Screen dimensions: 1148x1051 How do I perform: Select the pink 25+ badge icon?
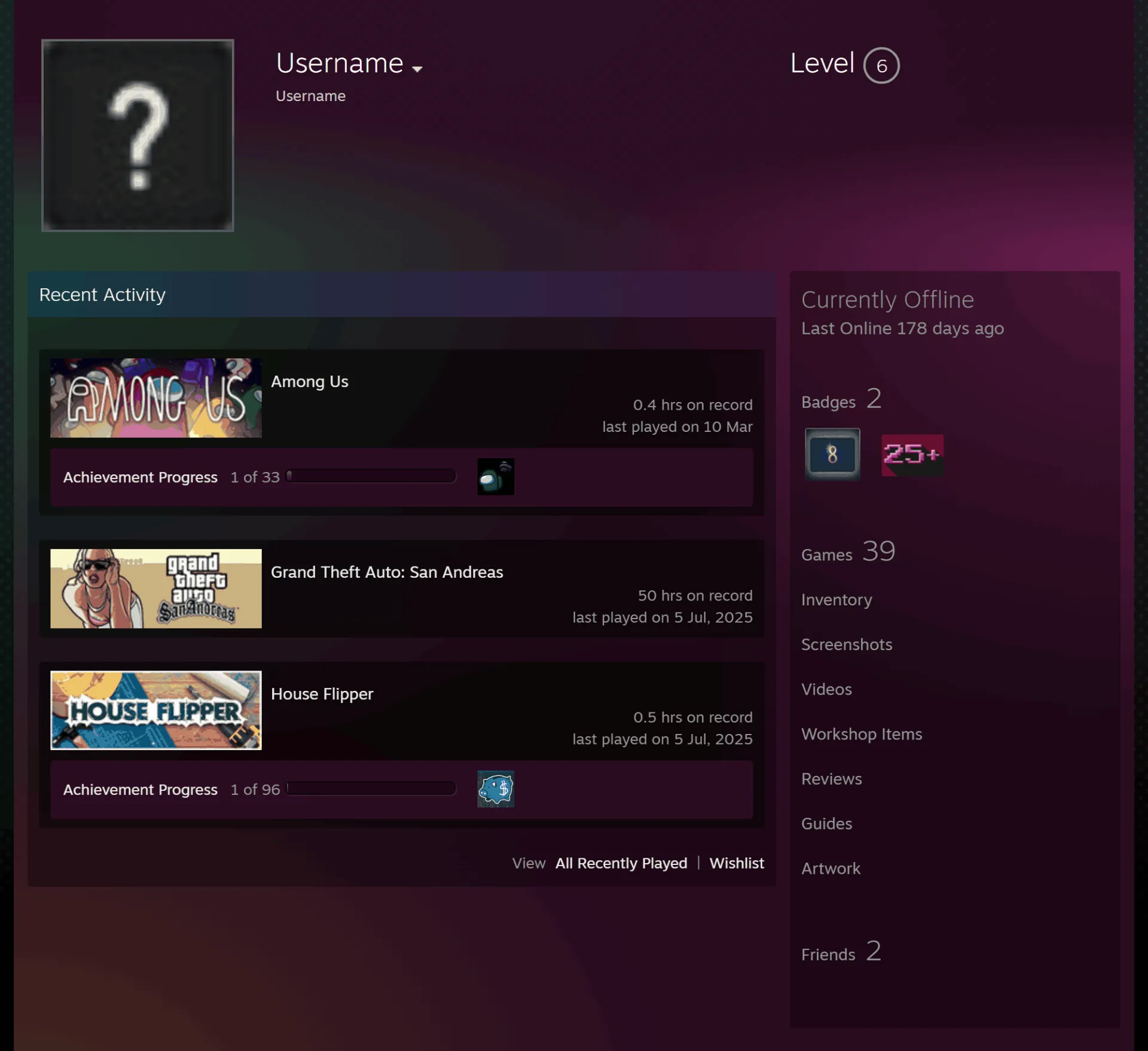pos(912,455)
